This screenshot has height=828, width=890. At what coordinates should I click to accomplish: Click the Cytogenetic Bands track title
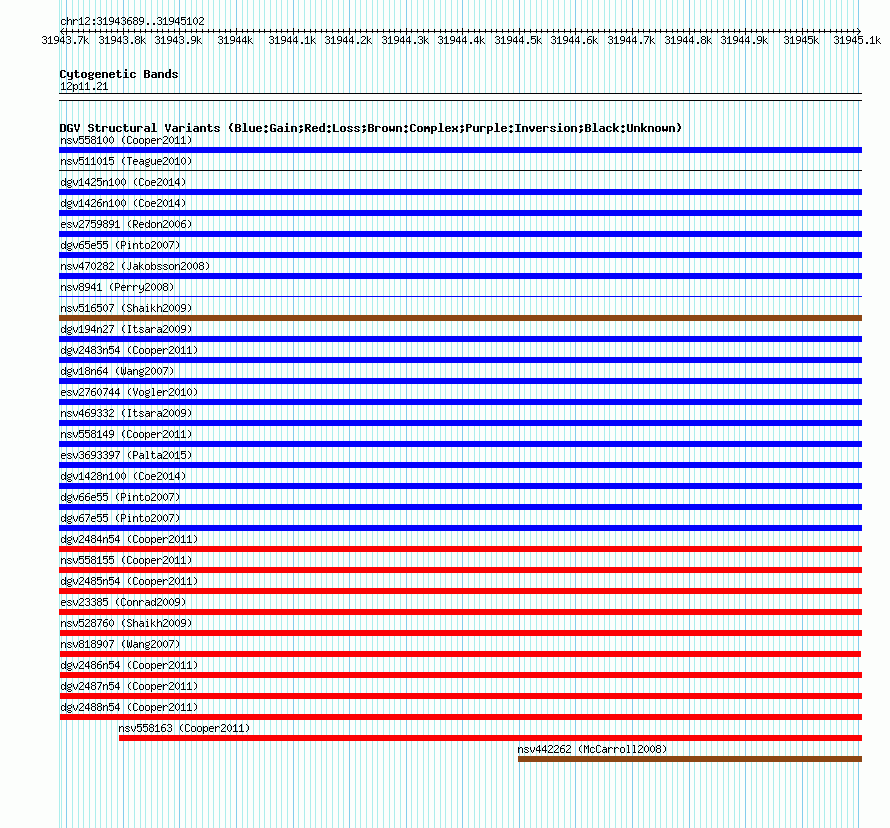(x=119, y=74)
